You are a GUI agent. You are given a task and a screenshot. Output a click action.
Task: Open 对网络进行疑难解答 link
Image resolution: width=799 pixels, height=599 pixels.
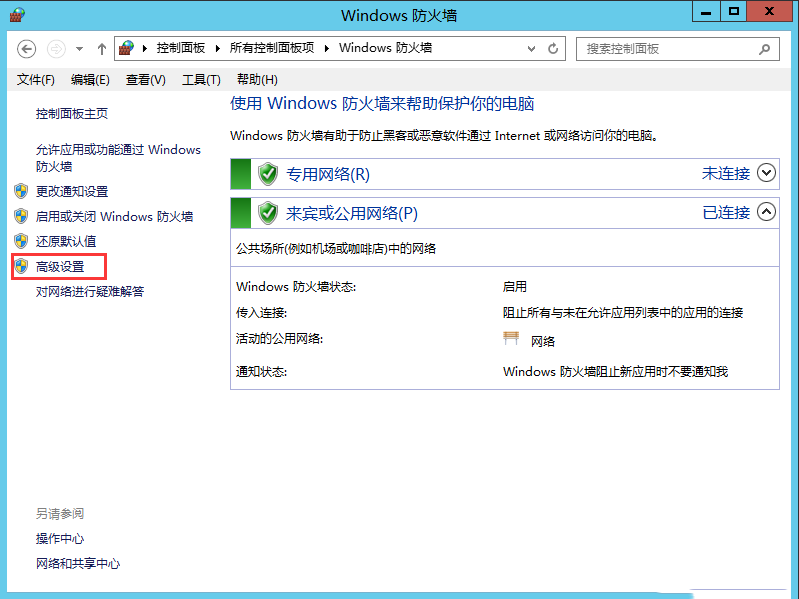point(90,291)
